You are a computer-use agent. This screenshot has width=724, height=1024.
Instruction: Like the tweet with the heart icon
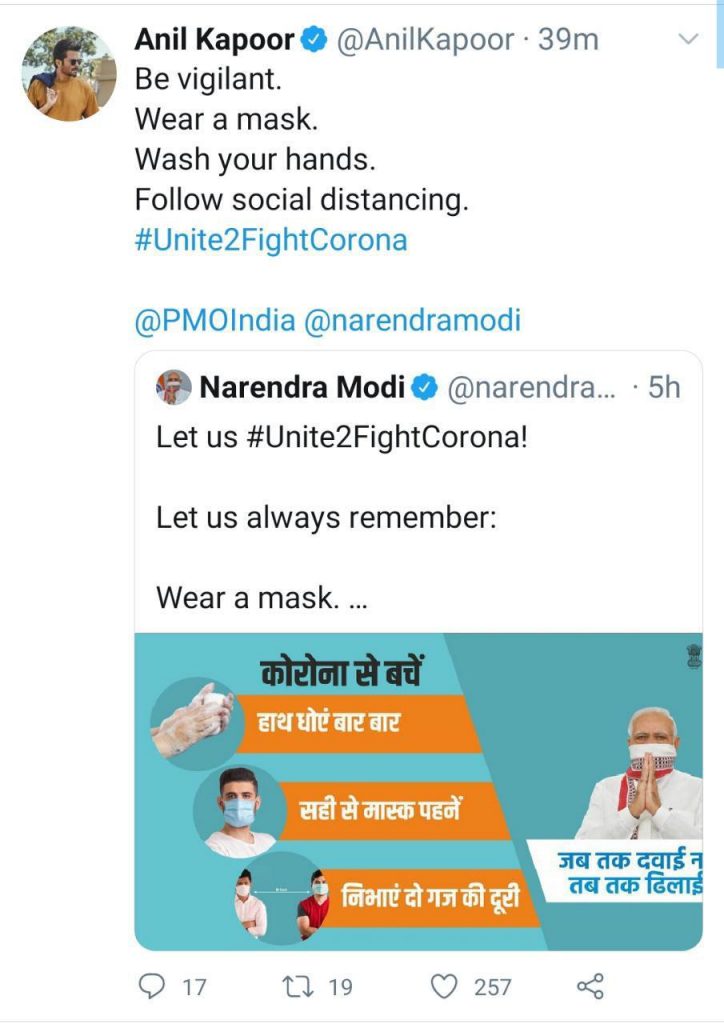click(443, 986)
